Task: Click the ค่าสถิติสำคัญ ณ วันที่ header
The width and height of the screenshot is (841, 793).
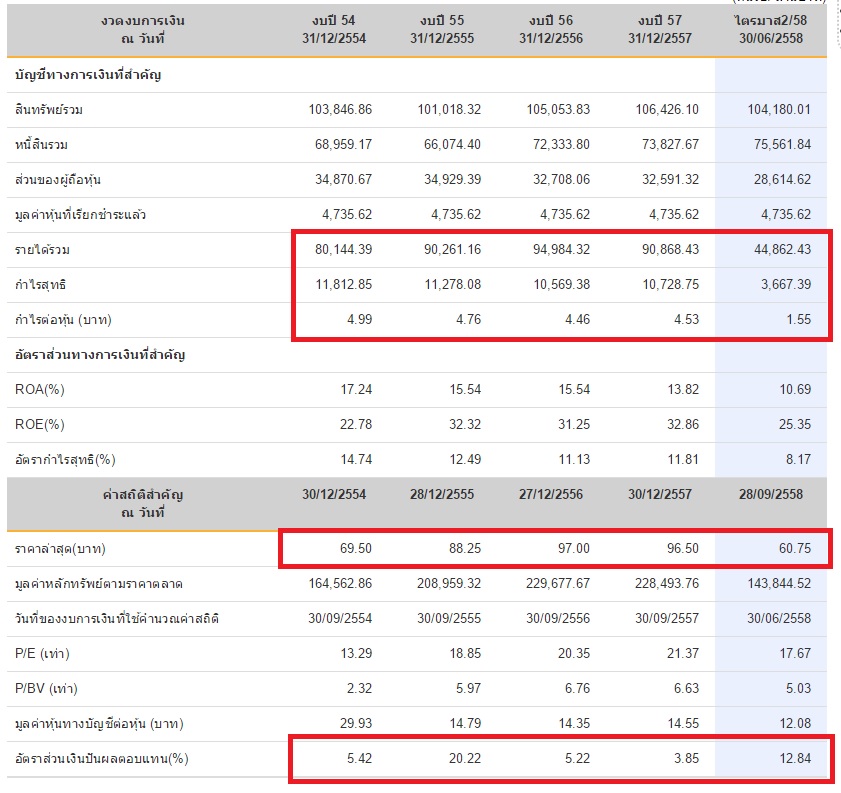Action: point(143,503)
